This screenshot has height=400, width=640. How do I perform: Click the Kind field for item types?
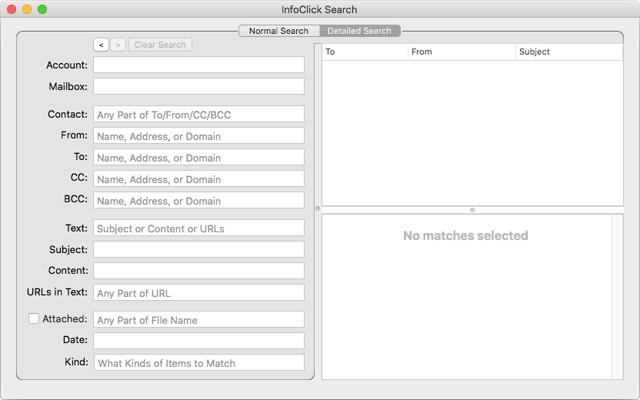[199, 362]
